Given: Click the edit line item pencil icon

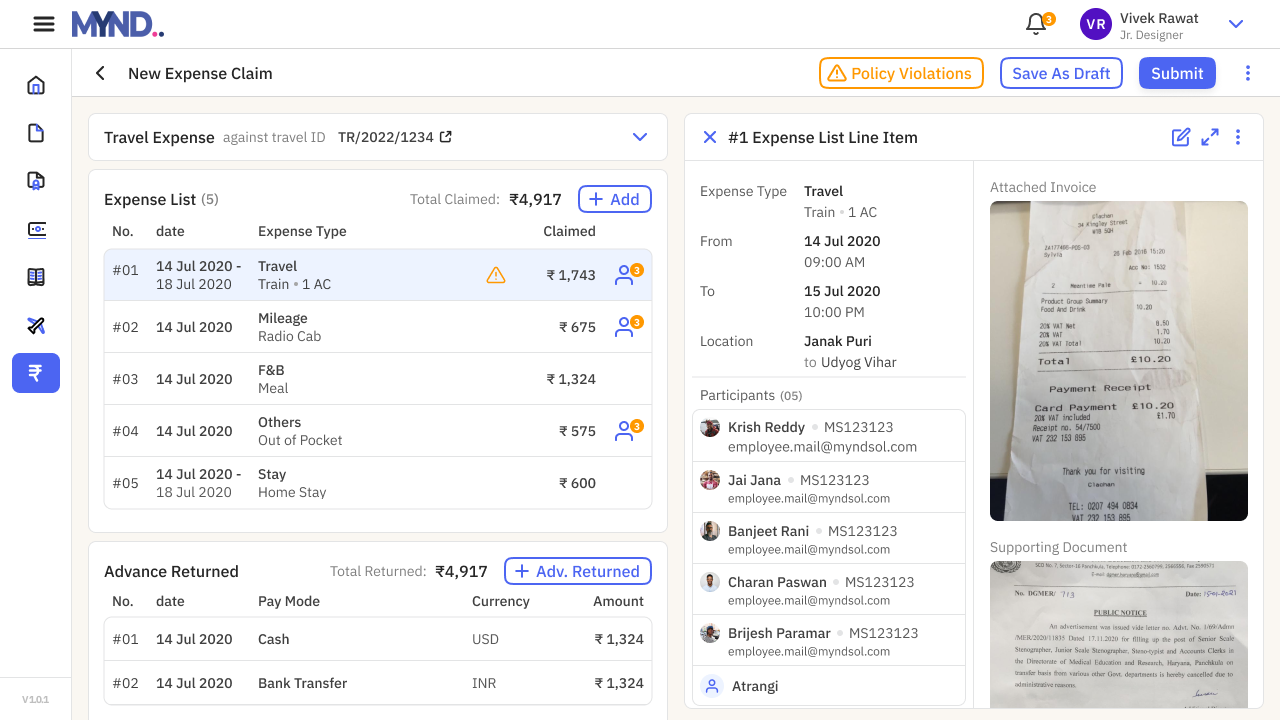Looking at the screenshot, I should (1181, 137).
